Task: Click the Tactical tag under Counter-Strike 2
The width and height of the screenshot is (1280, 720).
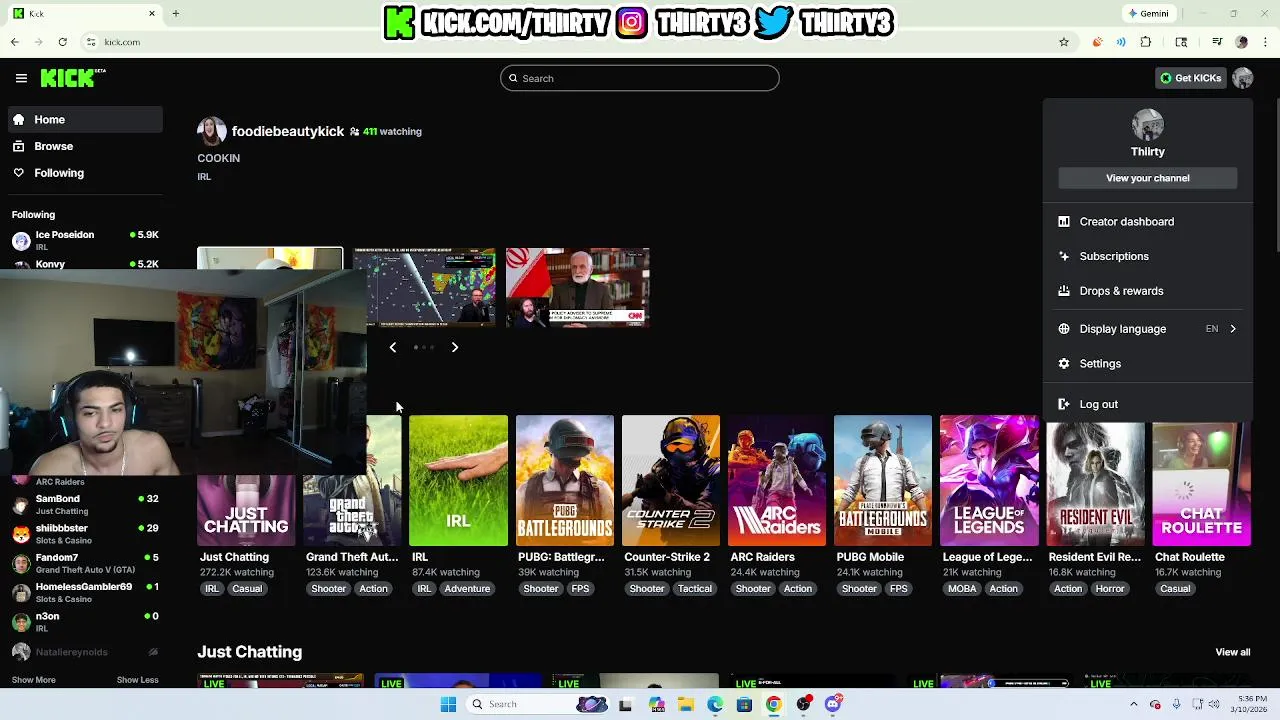Action: coord(694,589)
